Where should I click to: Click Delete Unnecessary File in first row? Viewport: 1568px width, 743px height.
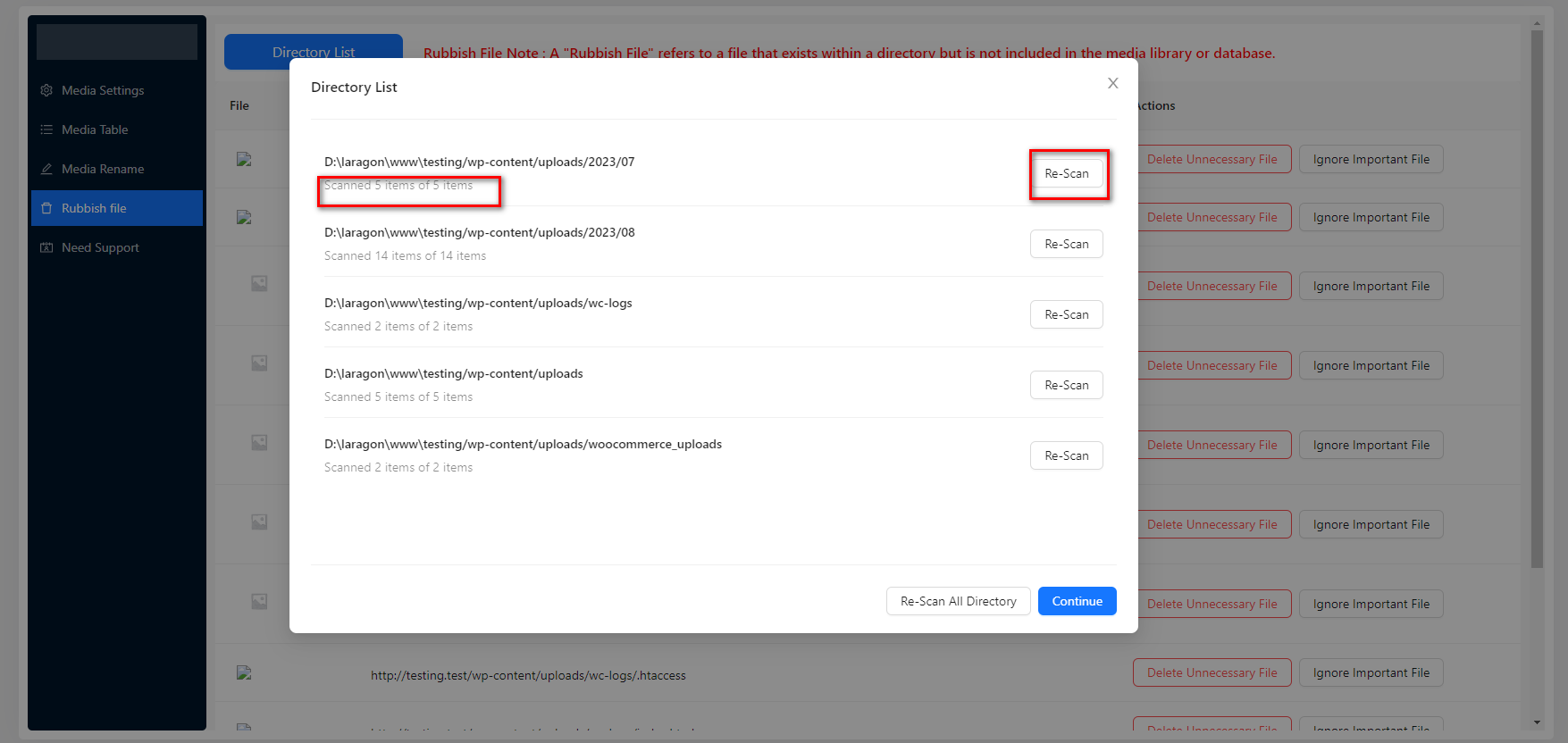click(x=1214, y=159)
